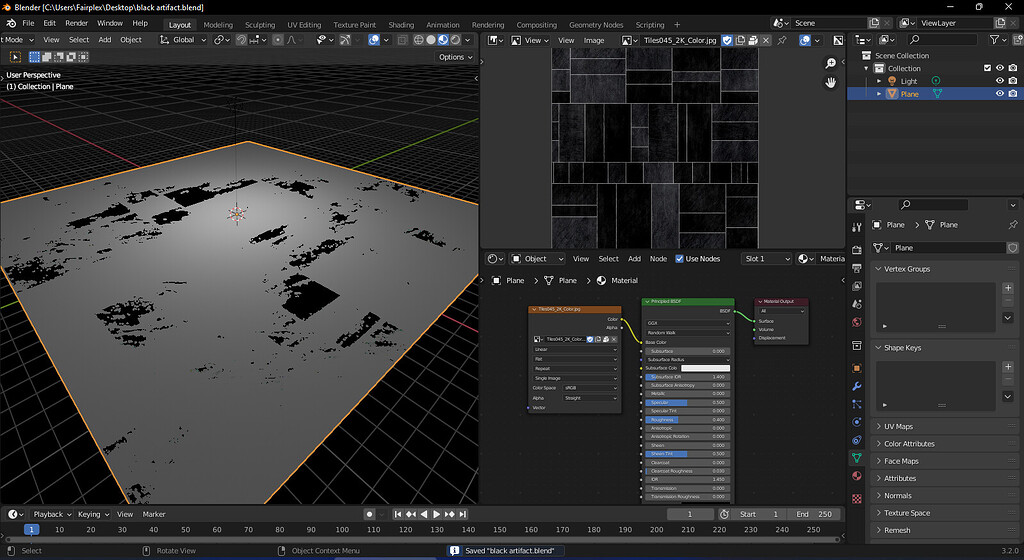Open the Tool properties tab
Viewport: 1024px width, 560px height.
click(x=857, y=227)
